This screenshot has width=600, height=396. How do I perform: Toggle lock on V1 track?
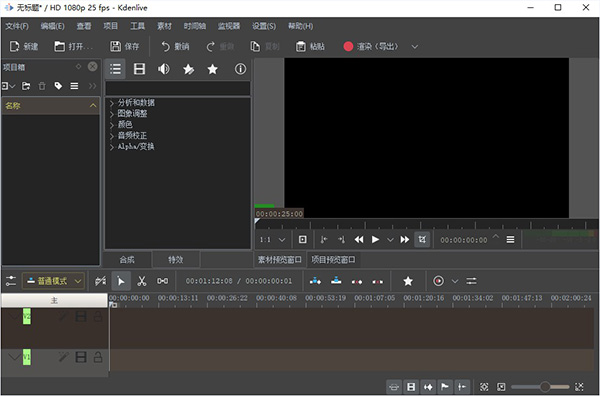[x=98, y=357]
